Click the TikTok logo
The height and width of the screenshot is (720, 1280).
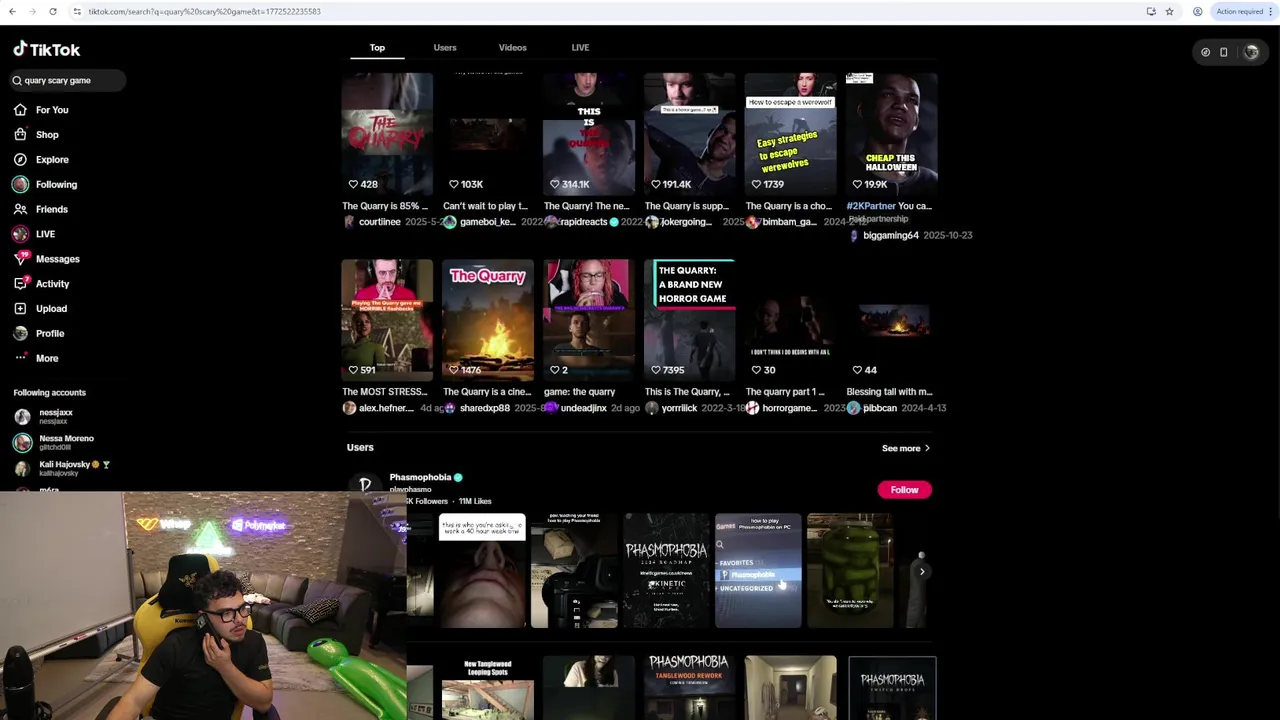(x=46, y=49)
